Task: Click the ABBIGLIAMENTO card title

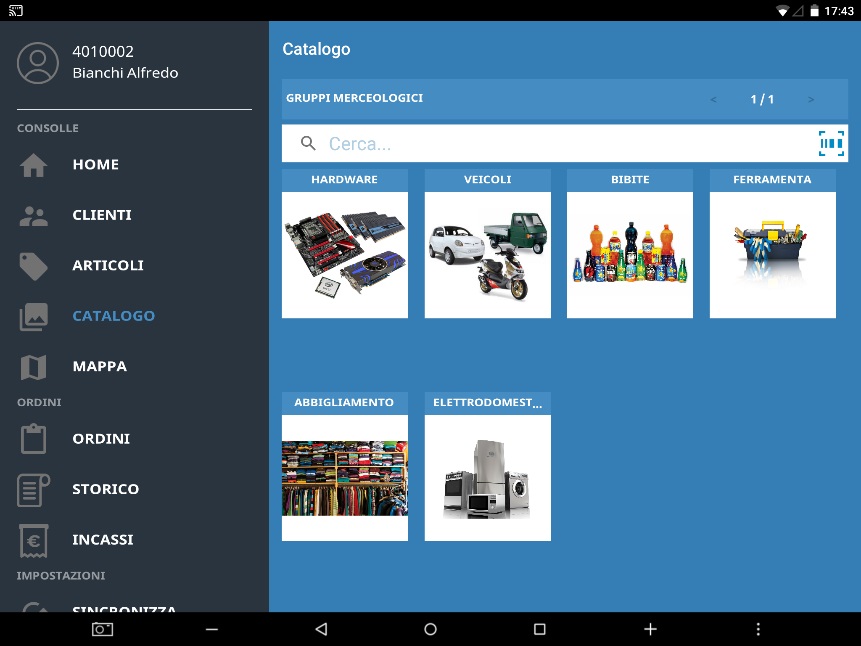Action: pos(344,403)
